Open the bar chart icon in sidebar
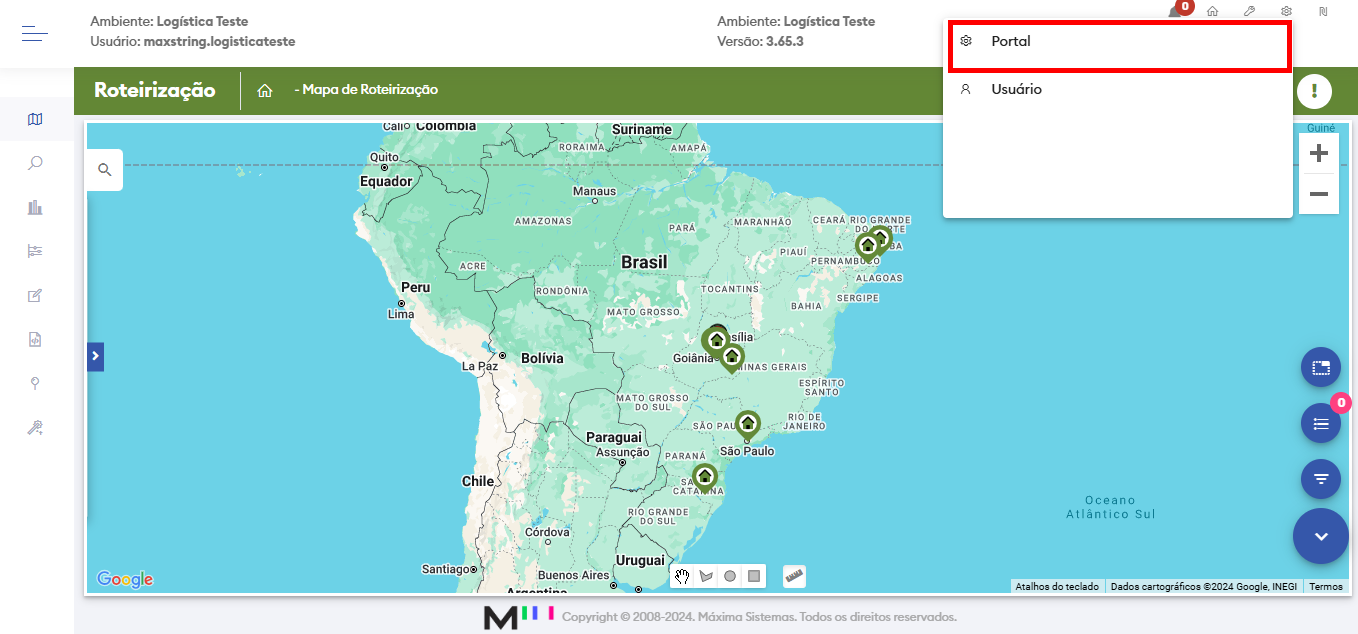 (35, 207)
